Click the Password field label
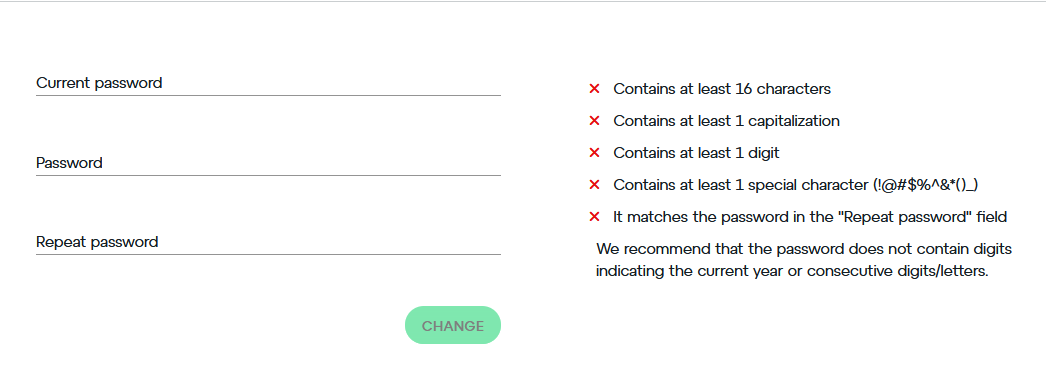Viewport: 1046px width, 370px height. coord(69,163)
